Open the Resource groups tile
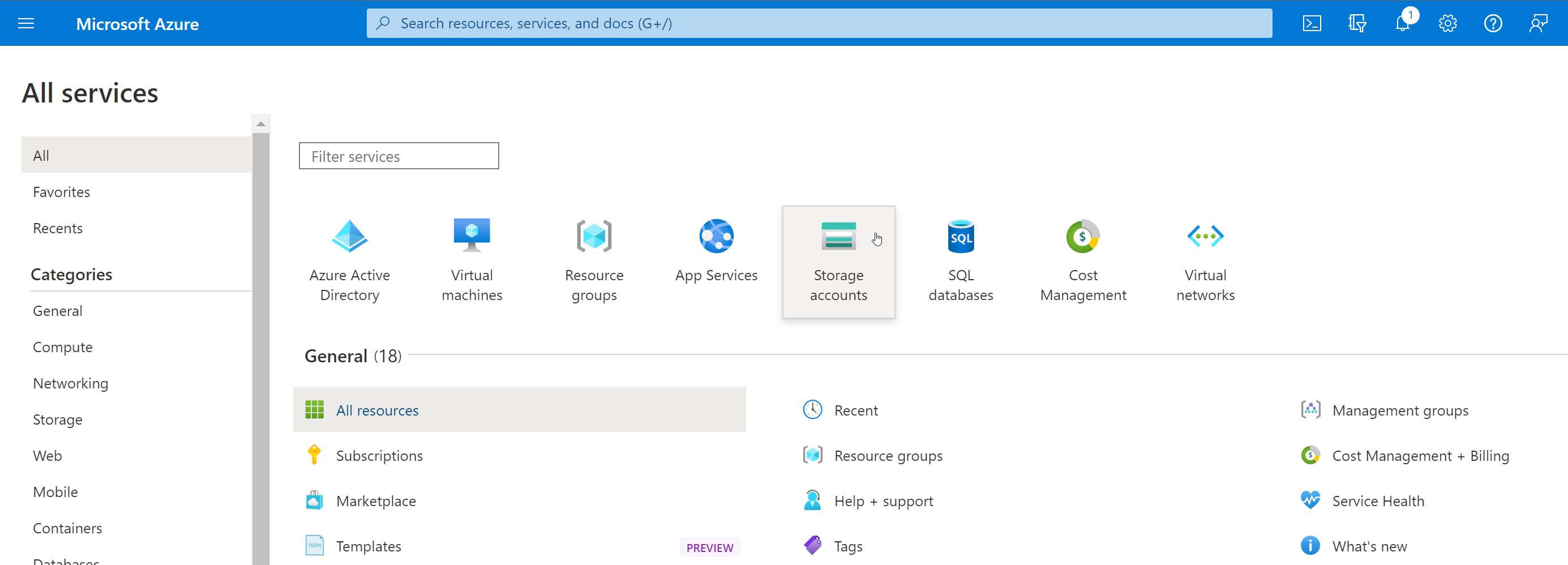 [594, 262]
